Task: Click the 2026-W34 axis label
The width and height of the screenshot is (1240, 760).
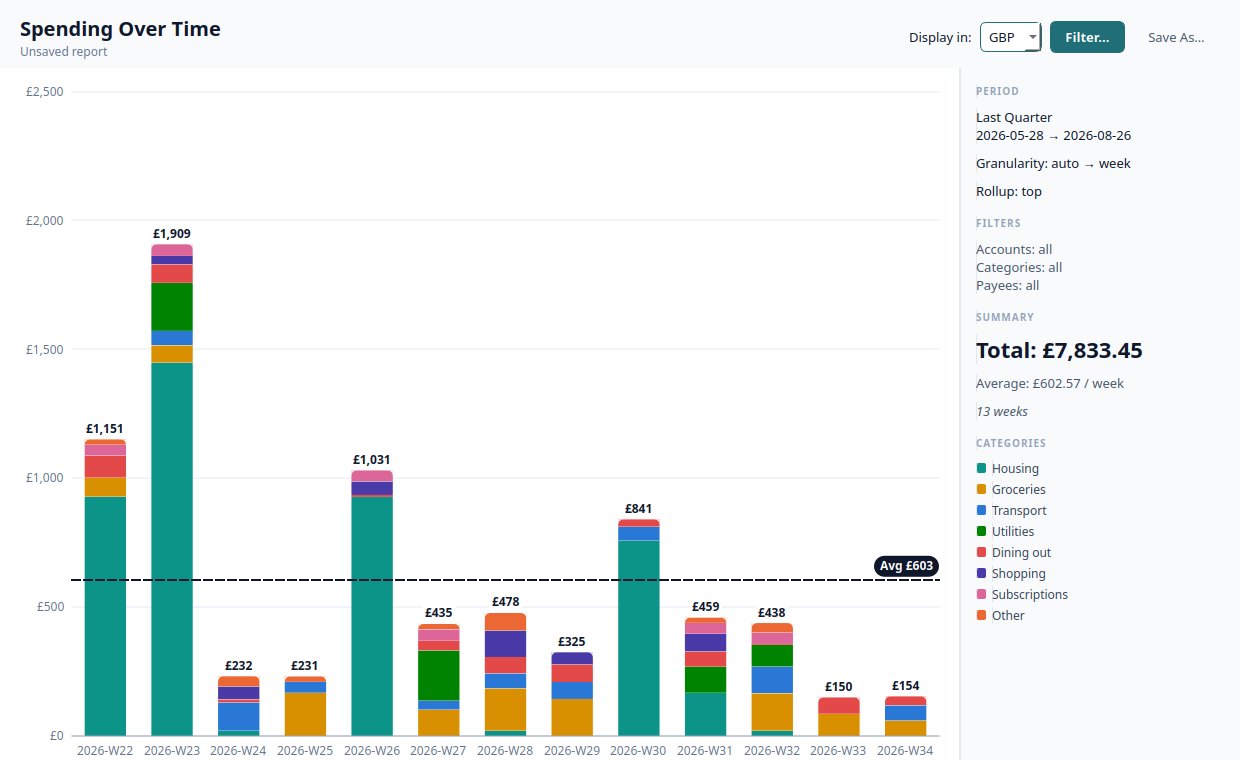Action: pyautogui.click(x=906, y=750)
